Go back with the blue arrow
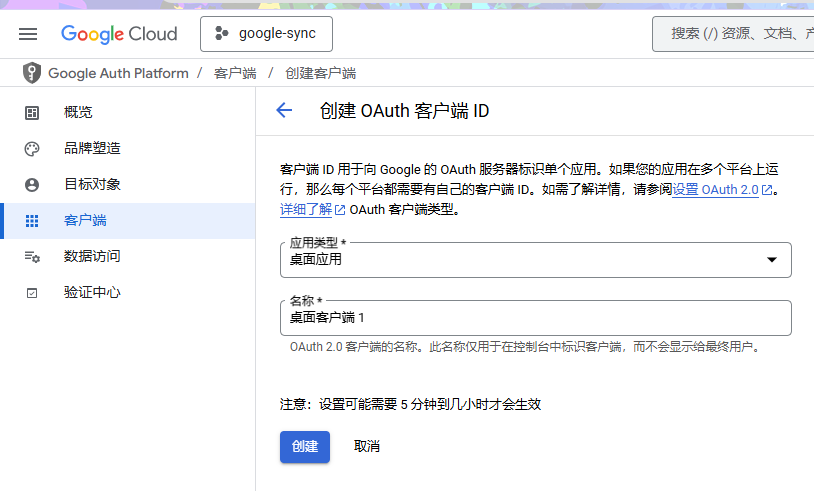Screen dimensions: 814x491 pyautogui.click(x=284, y=110)
